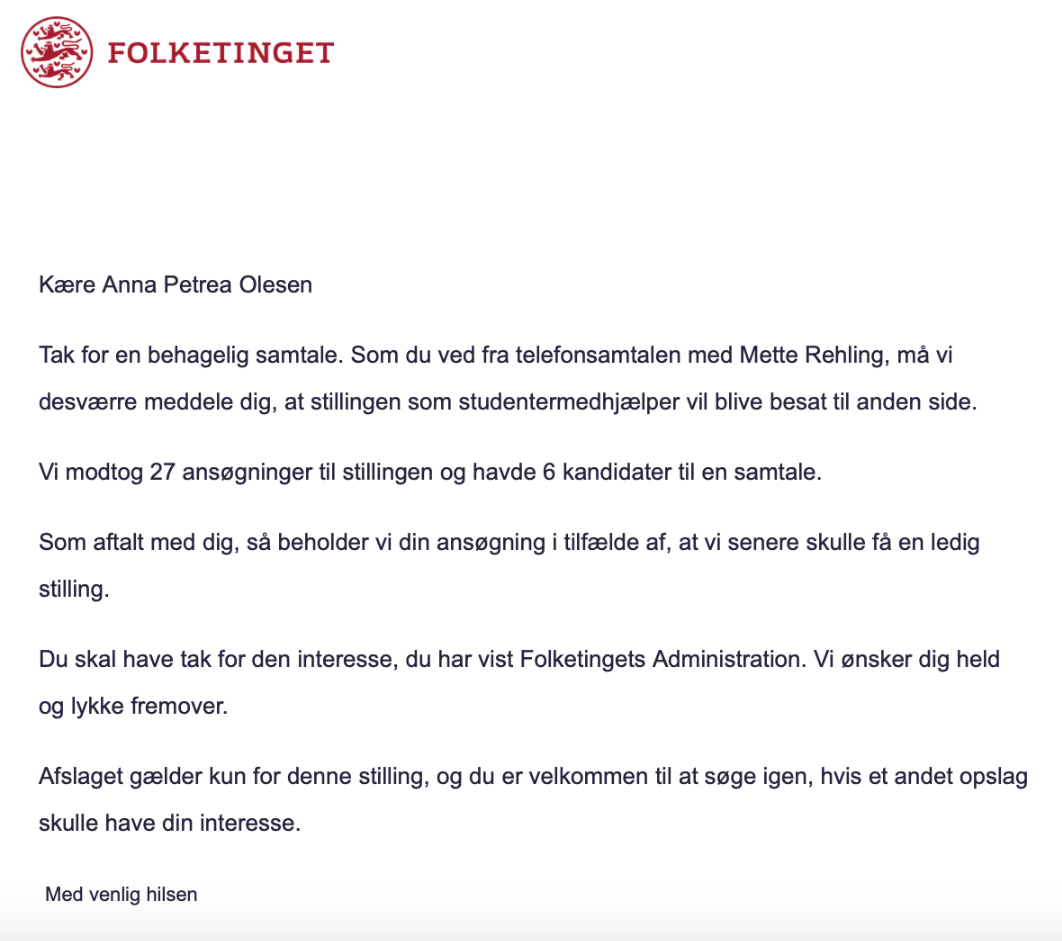The image size is (1062, 941).
Task: Click the greeting 'Kære Anna Petrea Olesen'
Action: tap(175, 285)
